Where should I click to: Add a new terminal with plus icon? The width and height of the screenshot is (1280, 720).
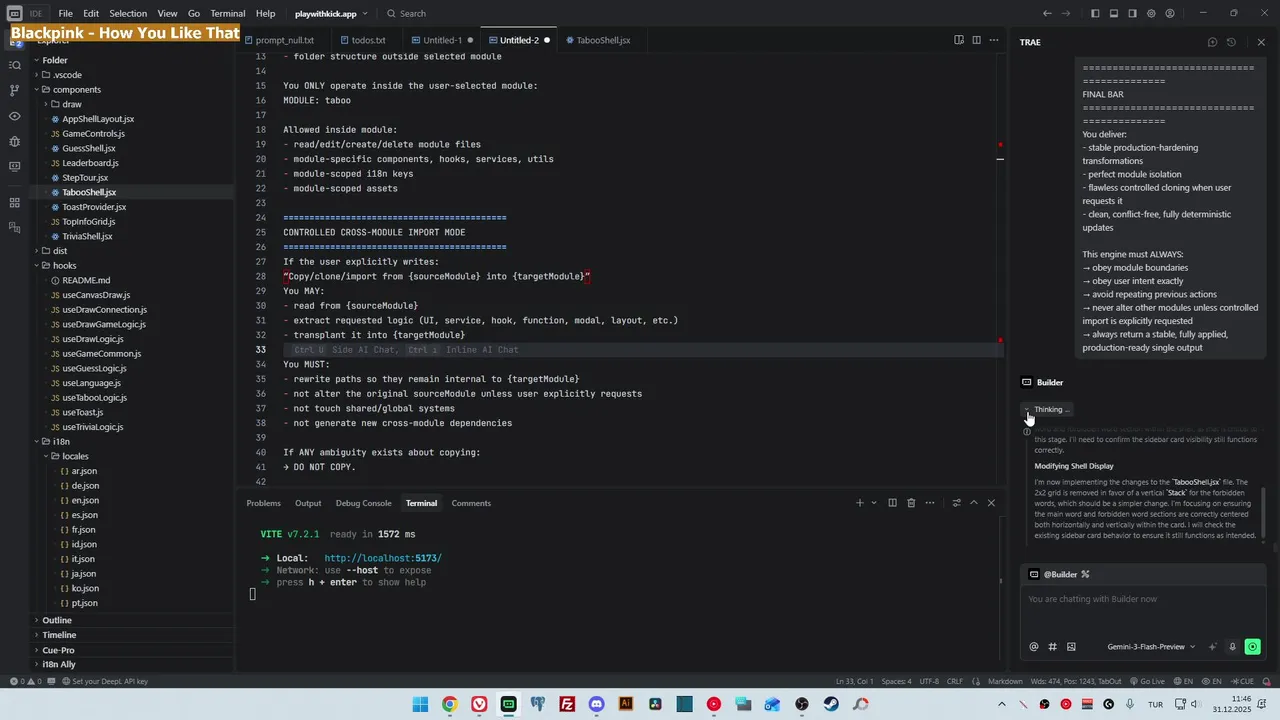[x=859, y=503]
